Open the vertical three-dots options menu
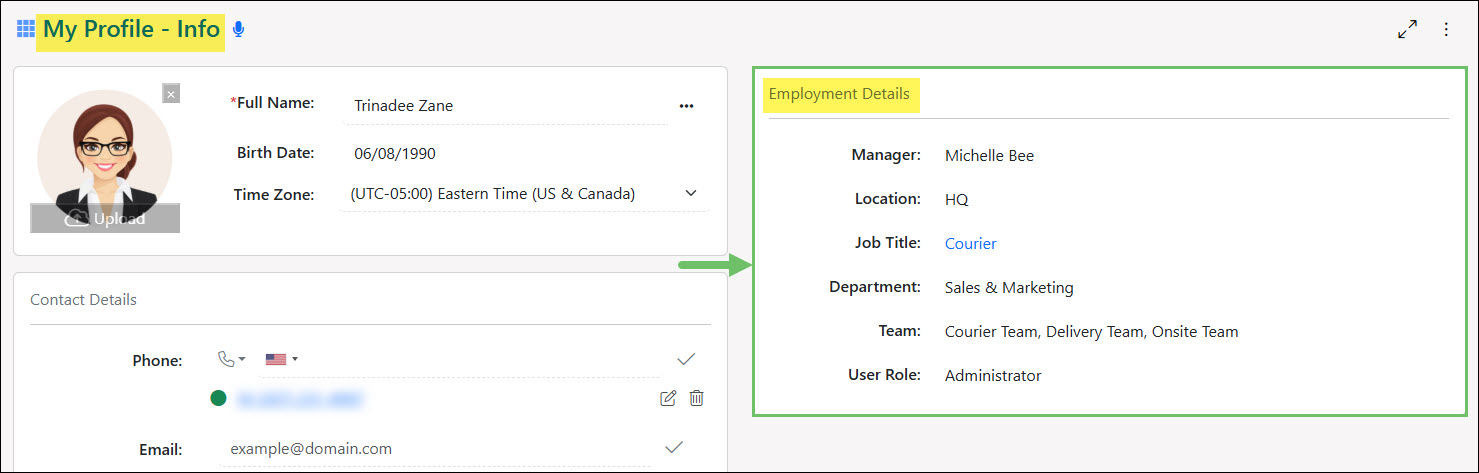This screenshot has height=473, width=1479. (x=1446, y=30)
